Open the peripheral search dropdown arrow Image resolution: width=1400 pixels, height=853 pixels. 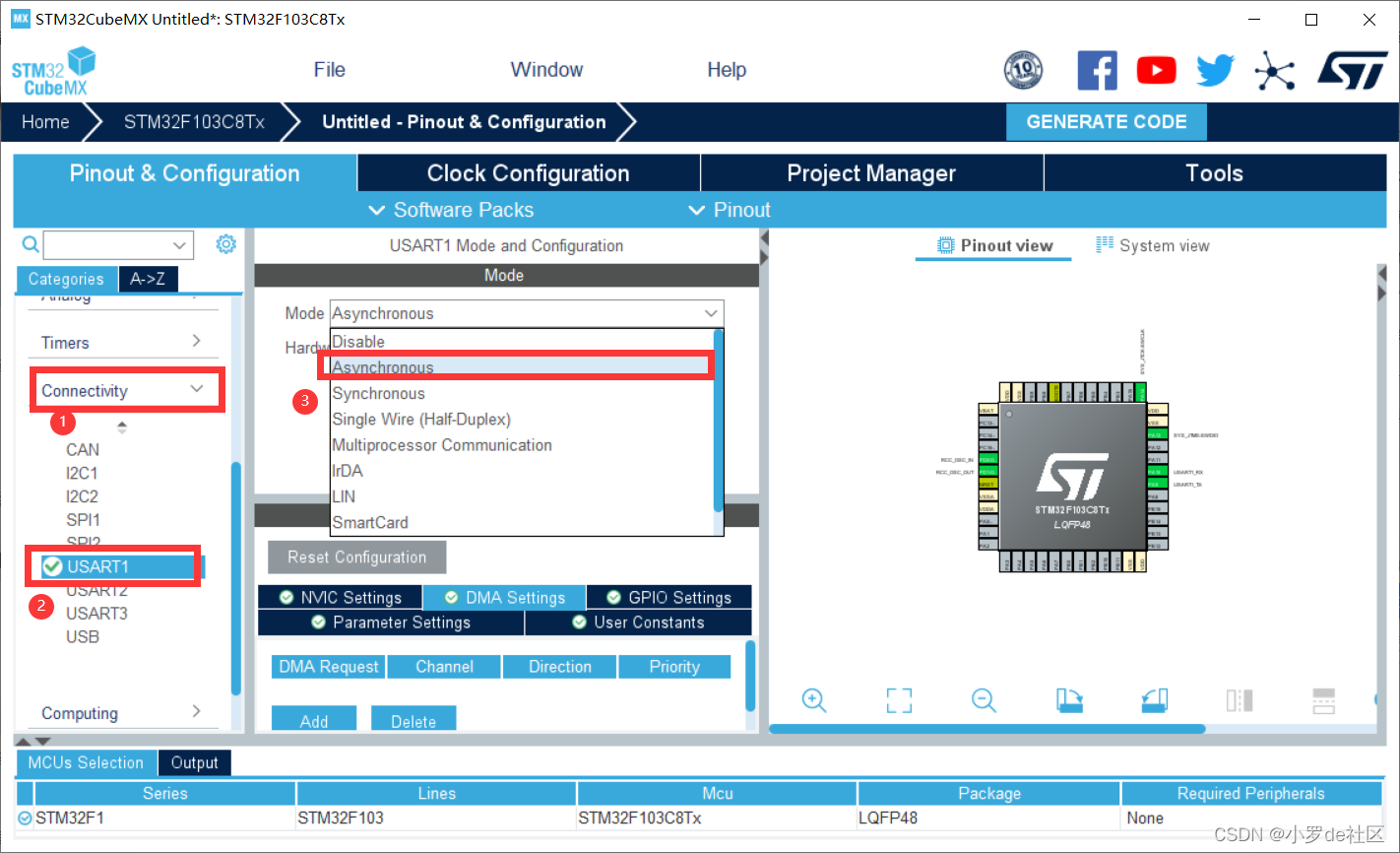[179, 245]
